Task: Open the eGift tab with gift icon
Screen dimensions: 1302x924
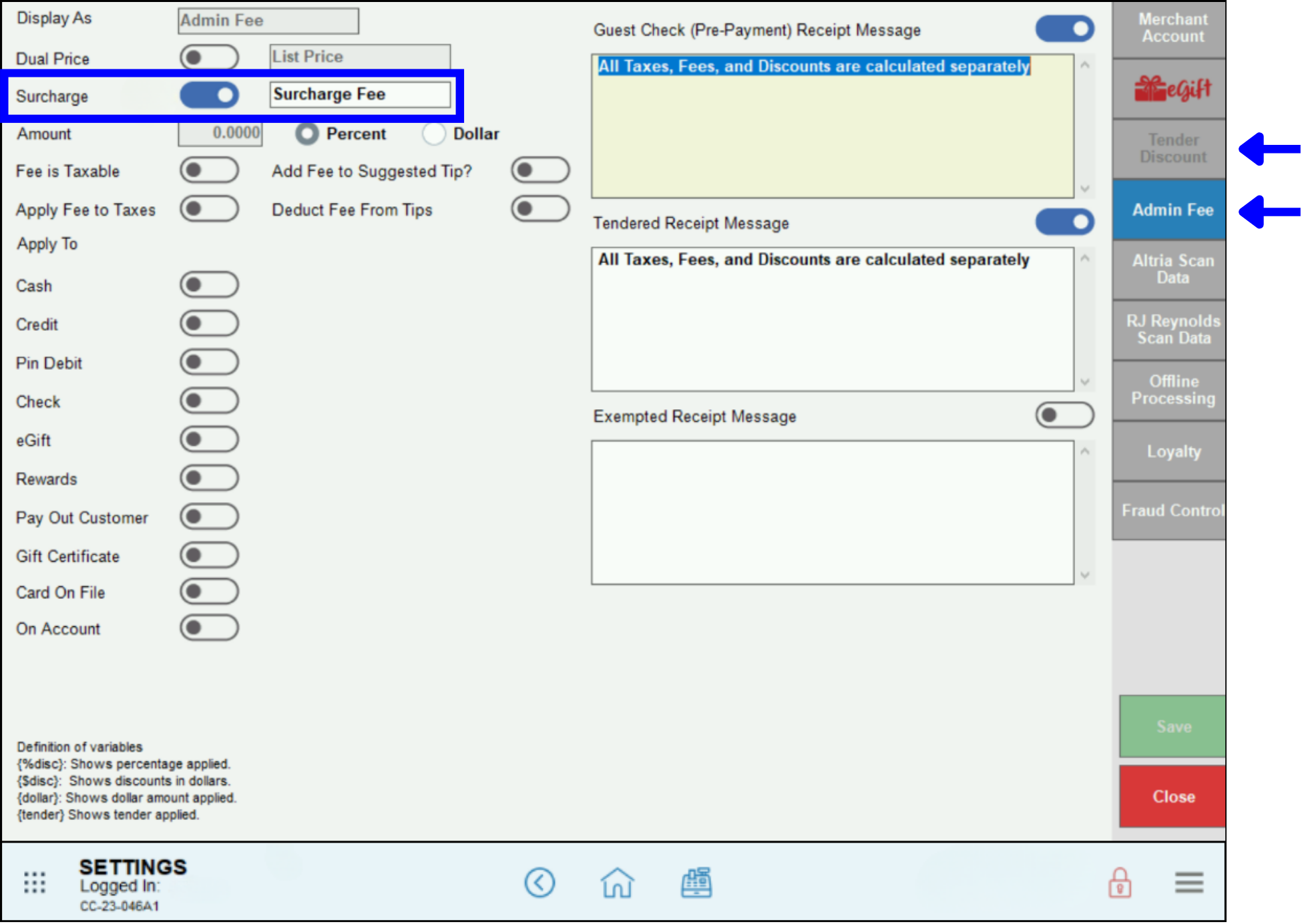Action: point(1171,89)
